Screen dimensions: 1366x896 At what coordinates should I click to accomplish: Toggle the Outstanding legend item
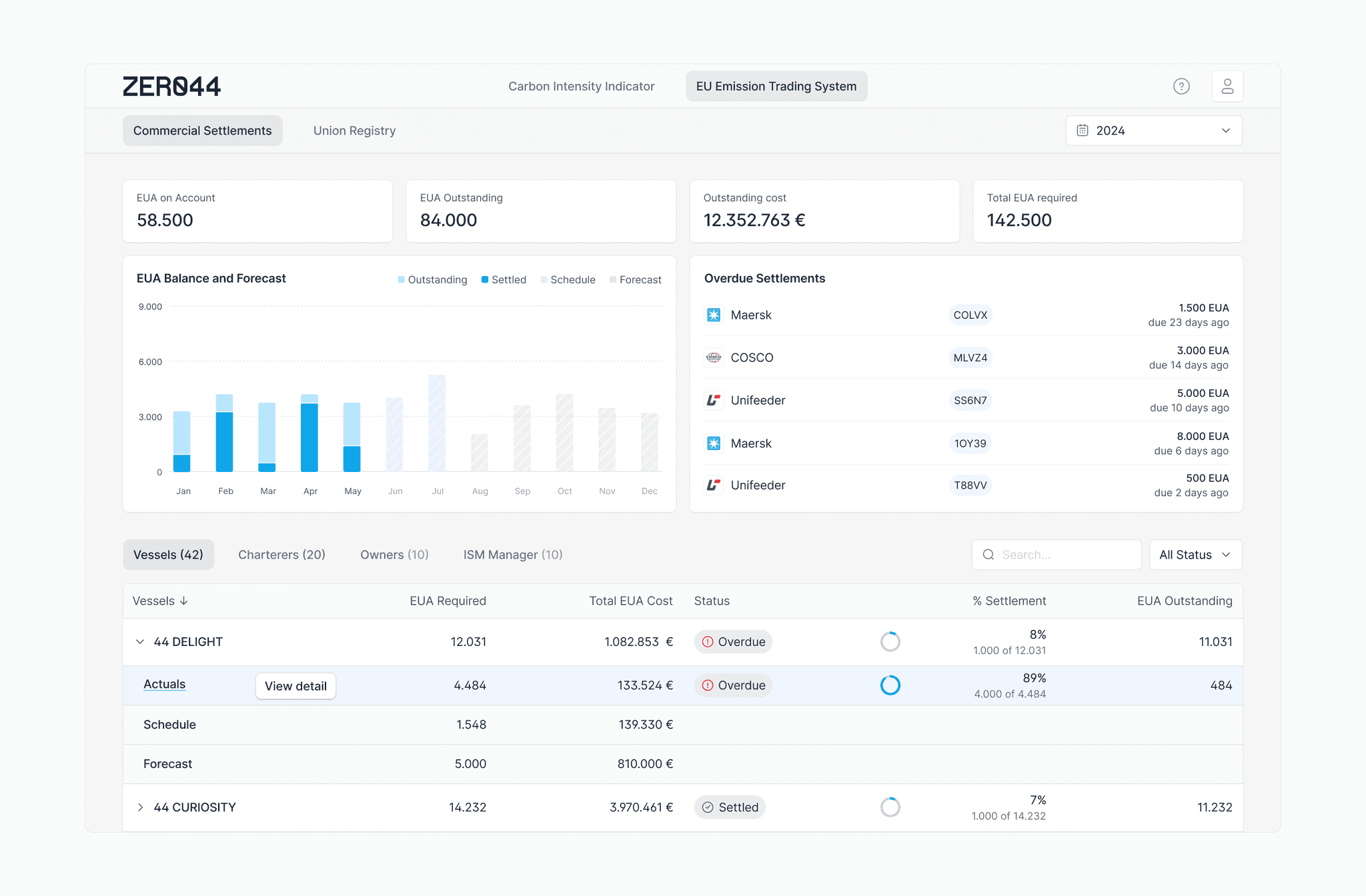[x=432, y=279]
